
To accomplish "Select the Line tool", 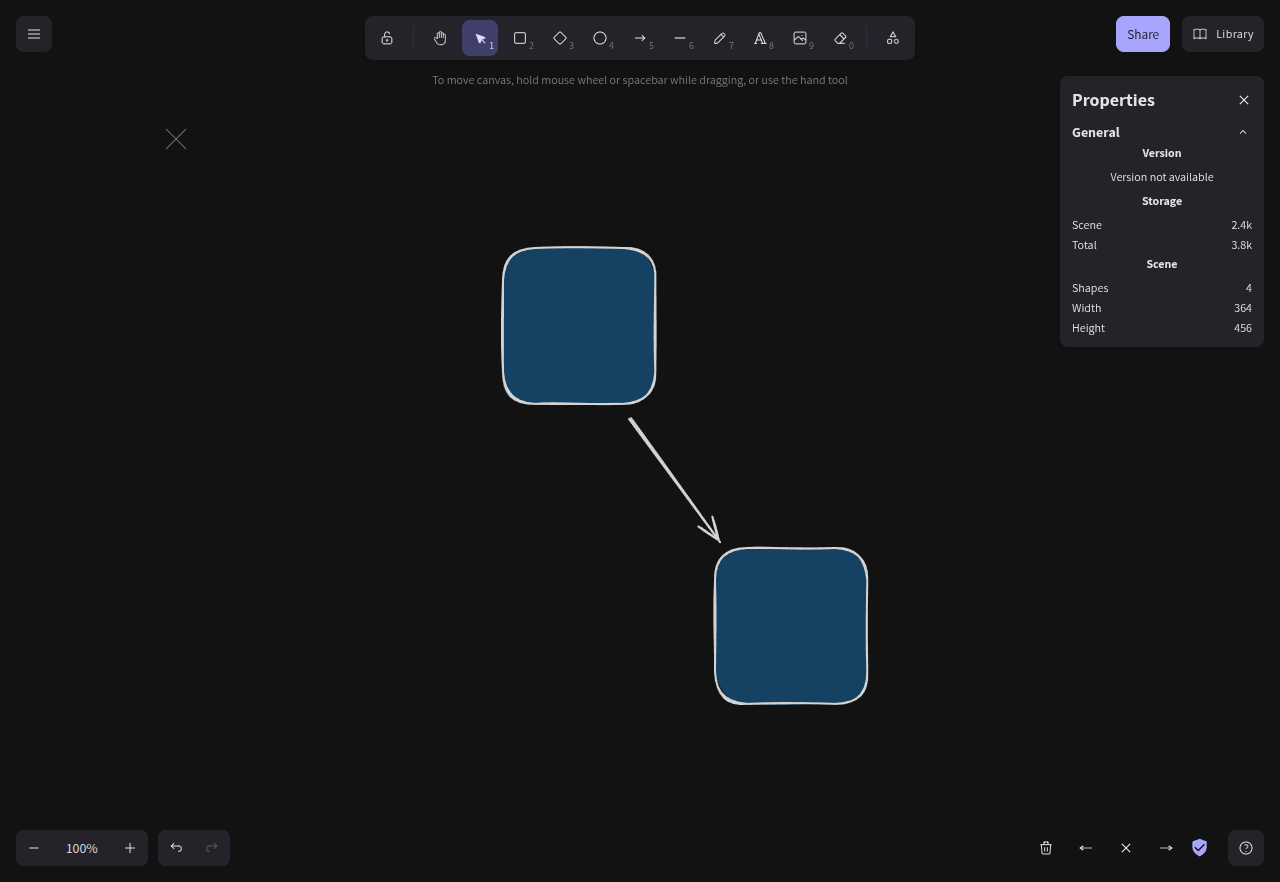I will coord(680,38).
